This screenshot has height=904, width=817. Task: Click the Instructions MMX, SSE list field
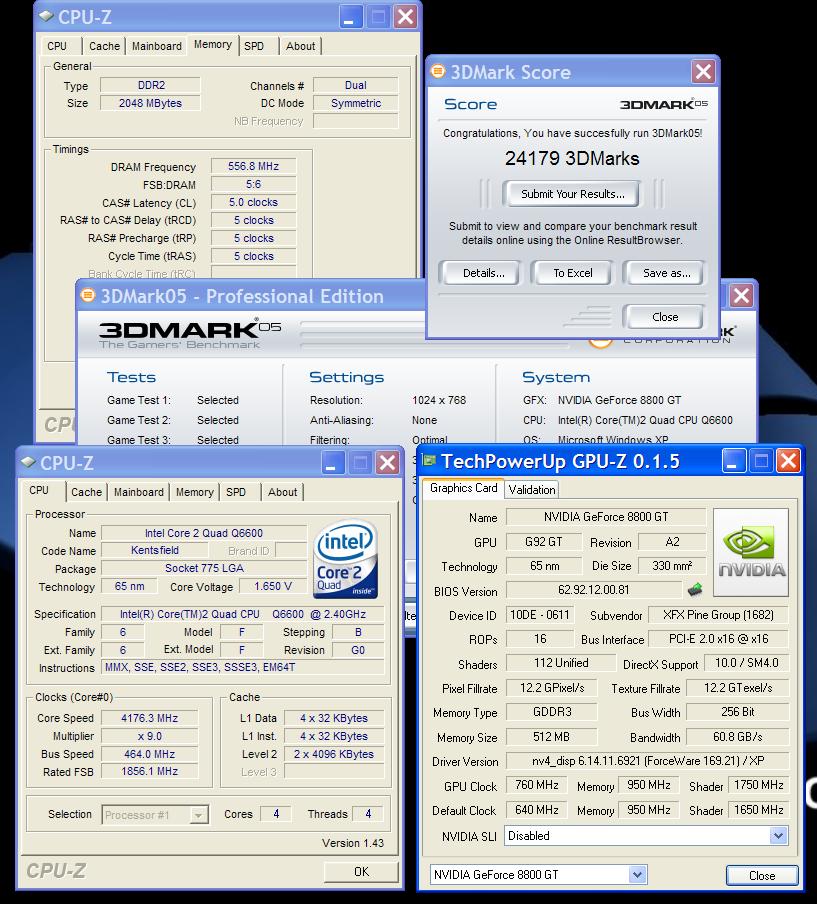[243, 667]
